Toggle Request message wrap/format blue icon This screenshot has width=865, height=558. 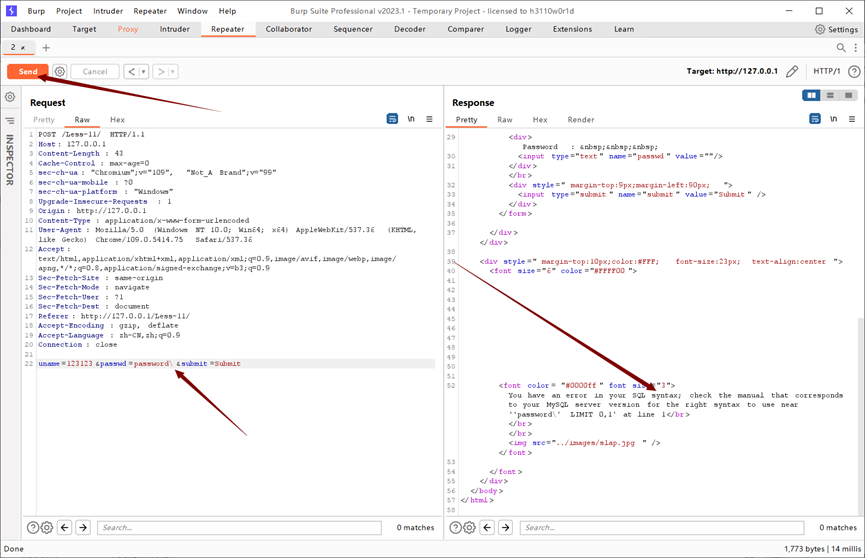click(x=392, y=119)
